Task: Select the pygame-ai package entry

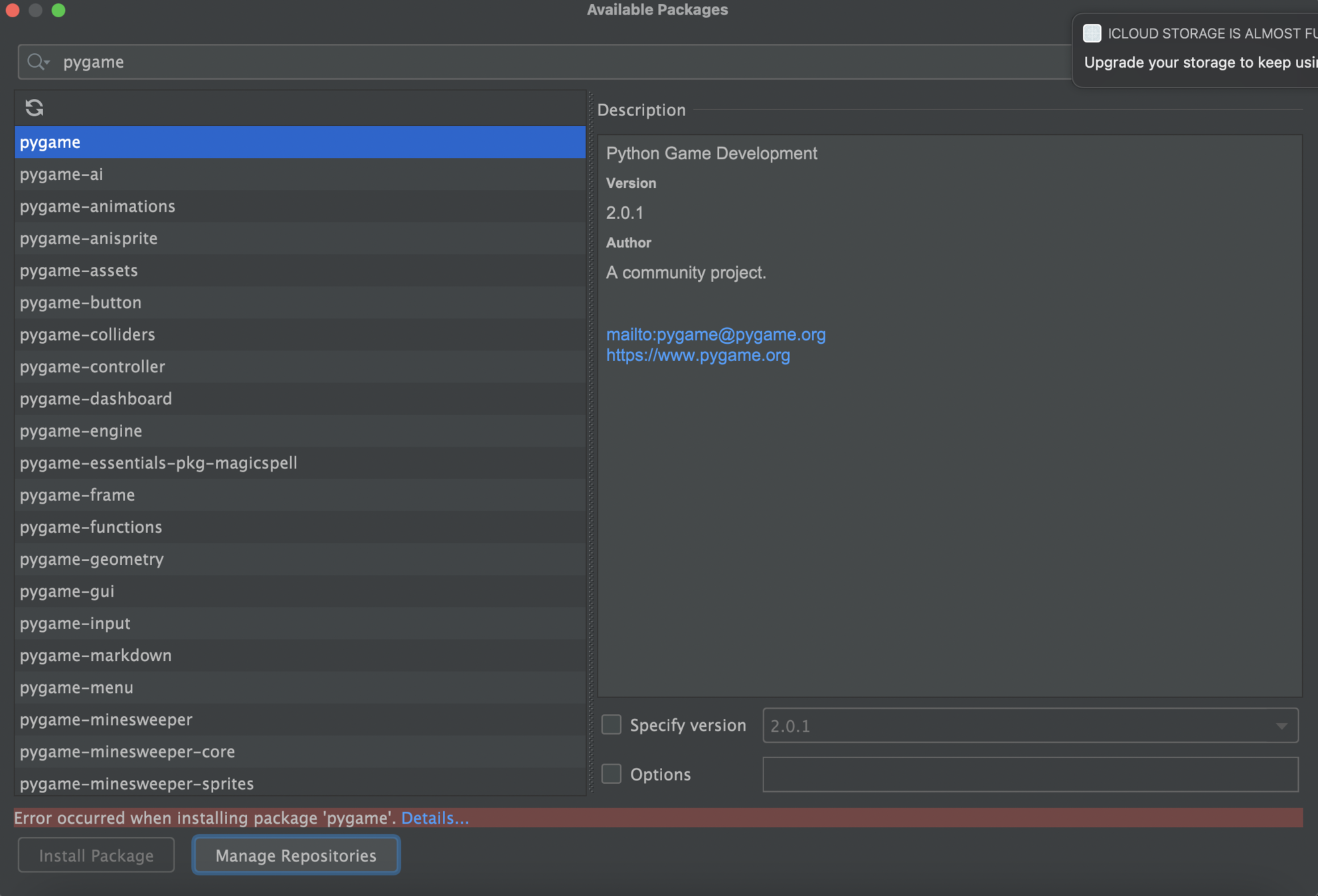Action: tap(62, 175)
